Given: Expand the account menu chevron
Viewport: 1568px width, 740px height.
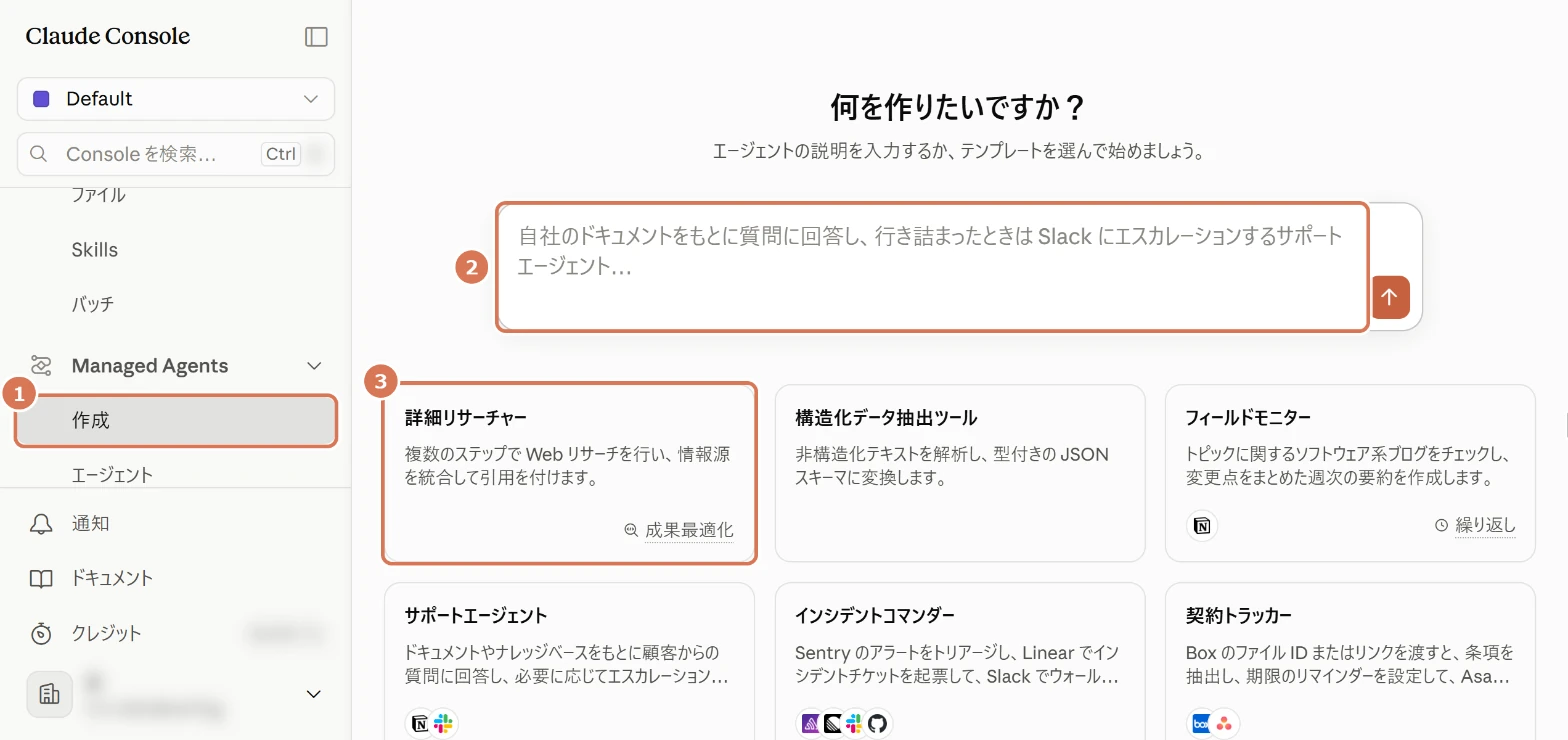Looking at the screenshot, I should 313,694.
